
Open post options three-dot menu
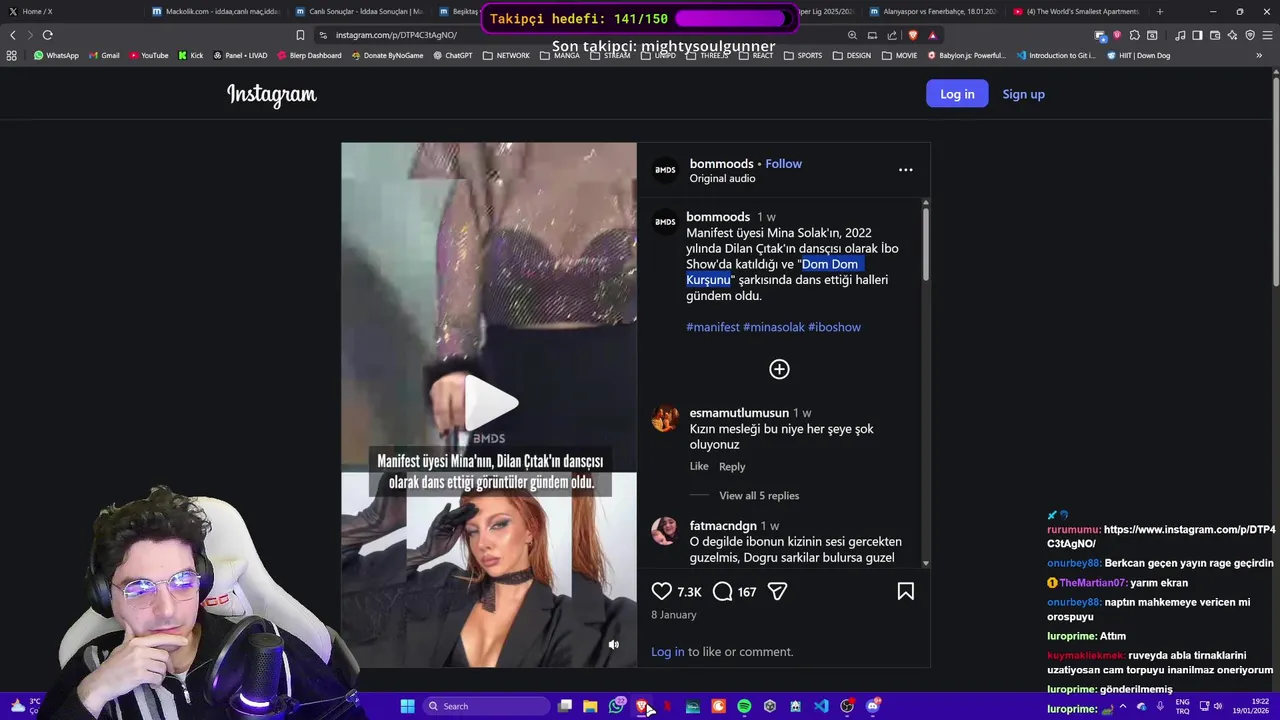905,170
